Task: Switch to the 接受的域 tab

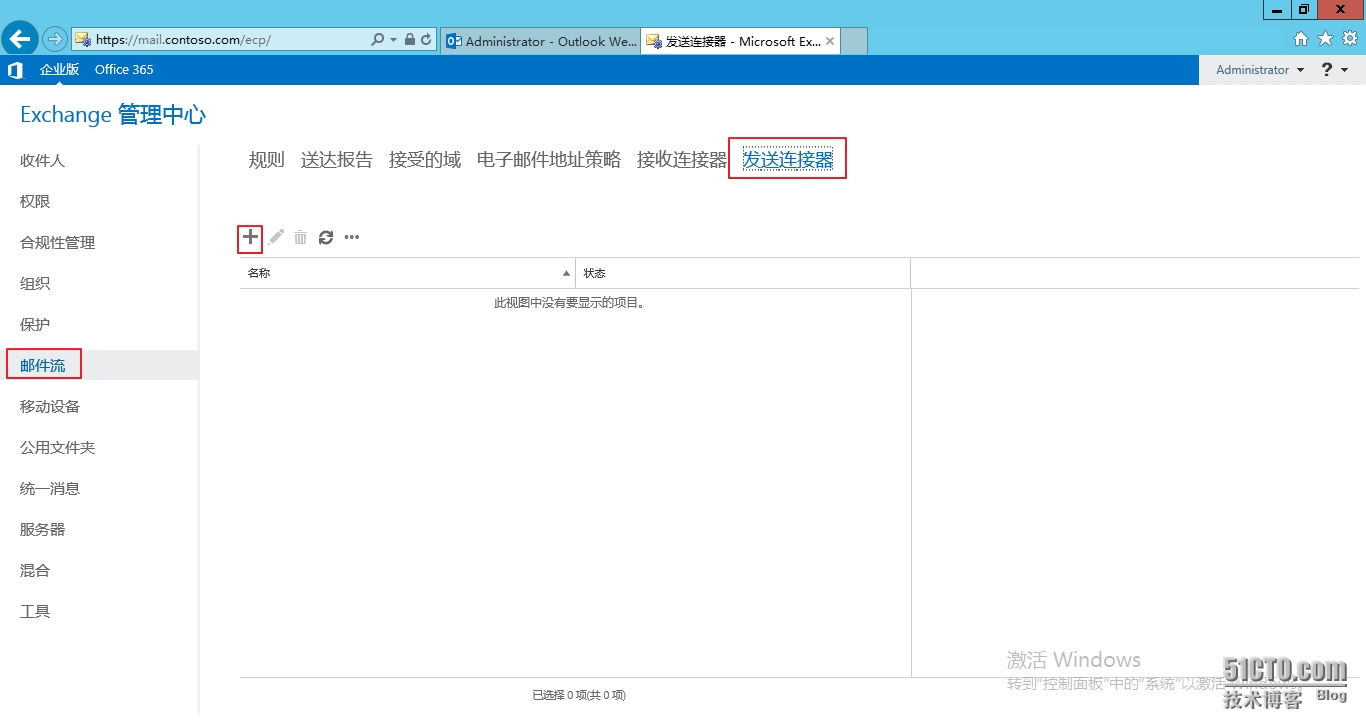Action: pos(425,160)
